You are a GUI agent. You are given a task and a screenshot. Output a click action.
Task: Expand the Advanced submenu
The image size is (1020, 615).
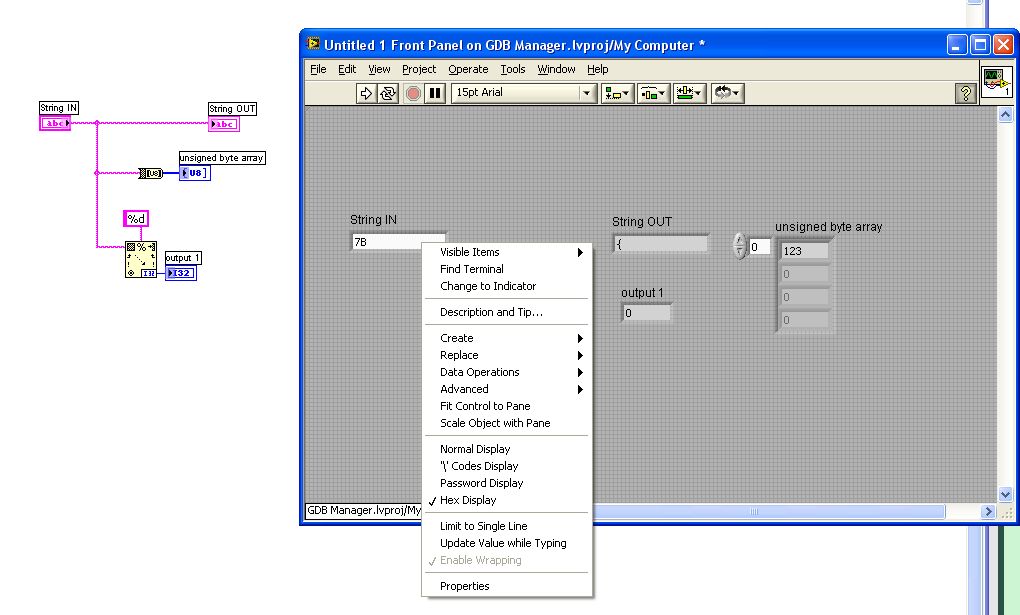click(x=507, y=389)
